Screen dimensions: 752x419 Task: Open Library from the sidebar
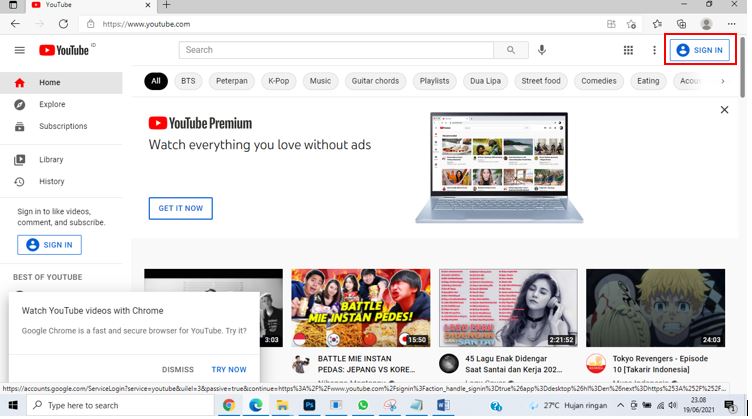[50, 160]
